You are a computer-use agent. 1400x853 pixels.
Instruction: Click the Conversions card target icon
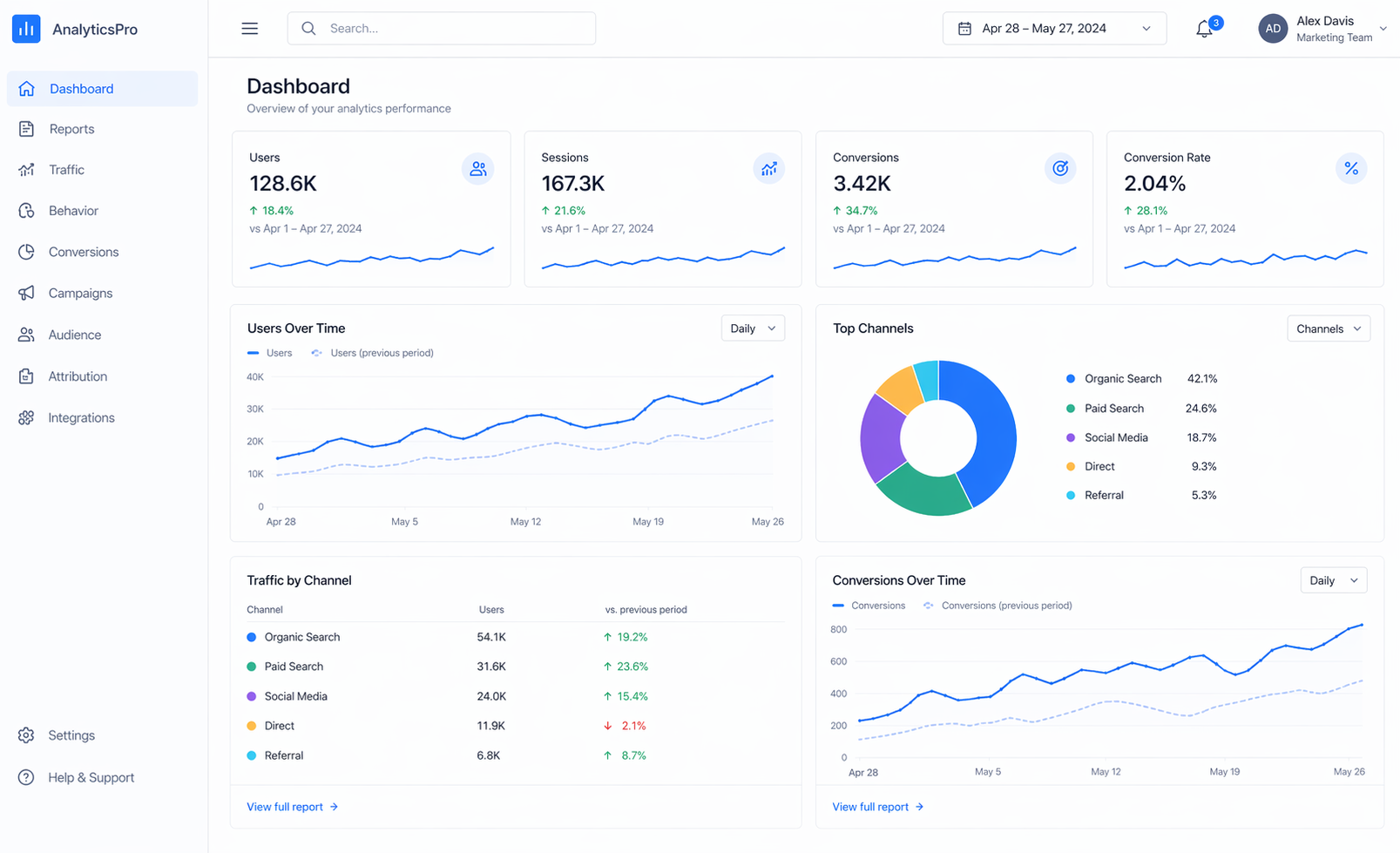pos(1060,168)
